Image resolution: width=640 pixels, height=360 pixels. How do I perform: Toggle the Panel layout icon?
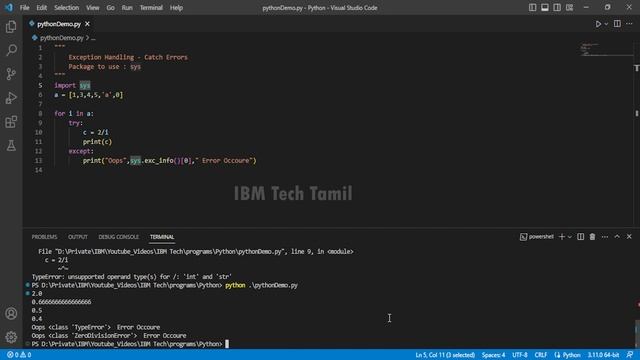(545, 7)
